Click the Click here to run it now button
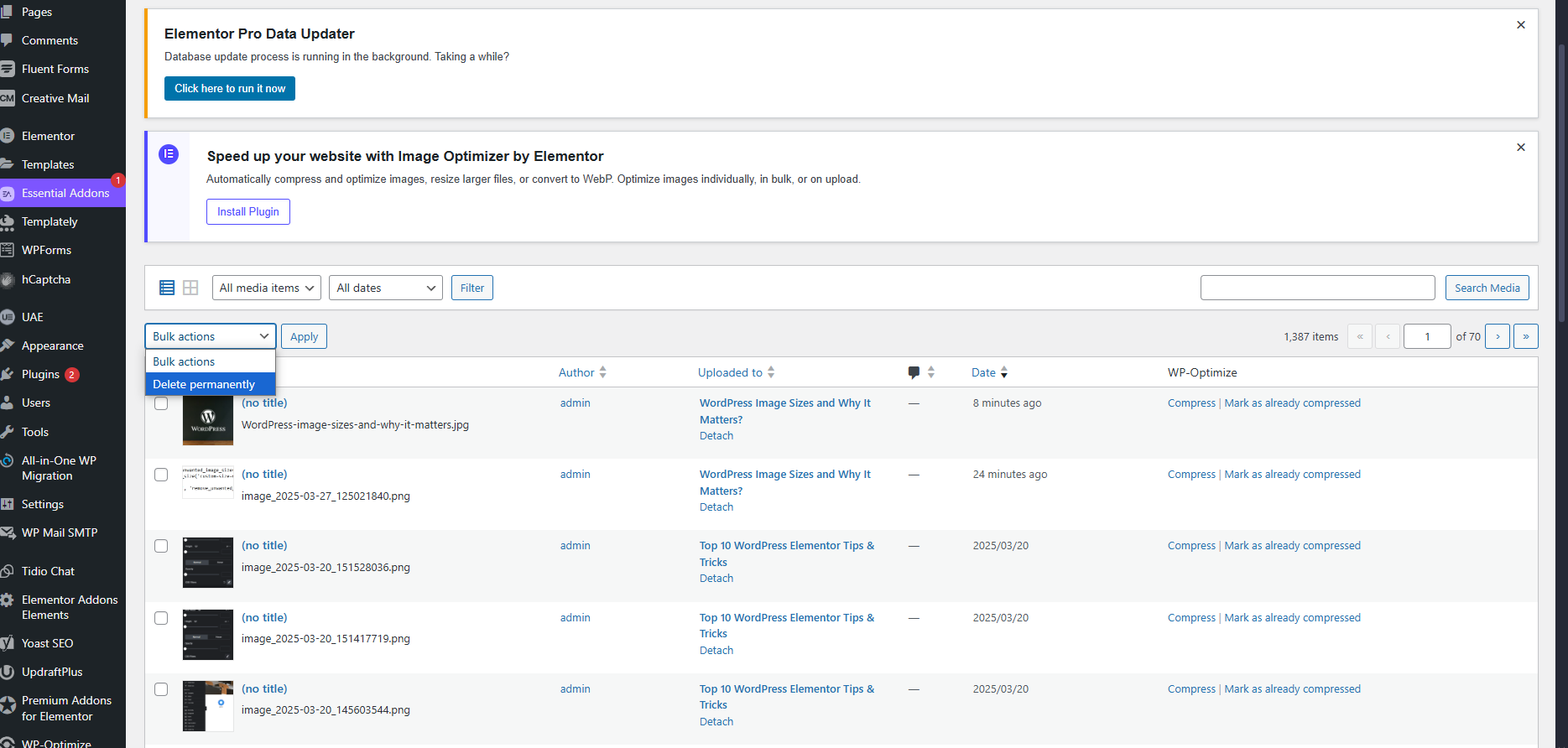Viewport: 1568px width, 748px height. point(230,88)
